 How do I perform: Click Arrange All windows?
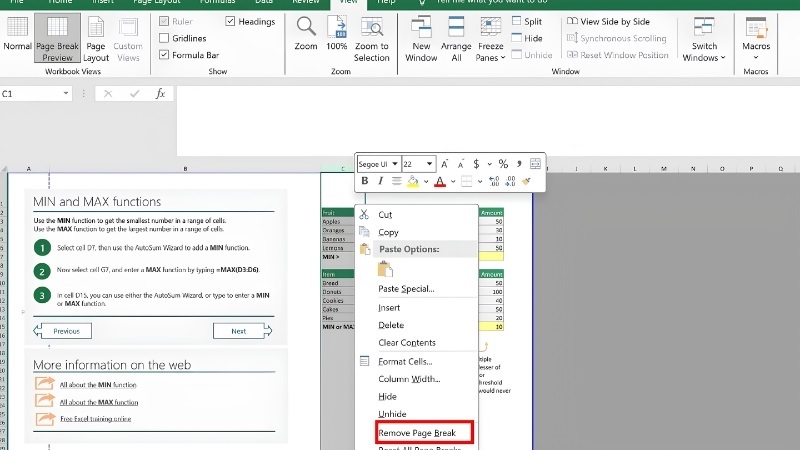click(x=456, y=38)
